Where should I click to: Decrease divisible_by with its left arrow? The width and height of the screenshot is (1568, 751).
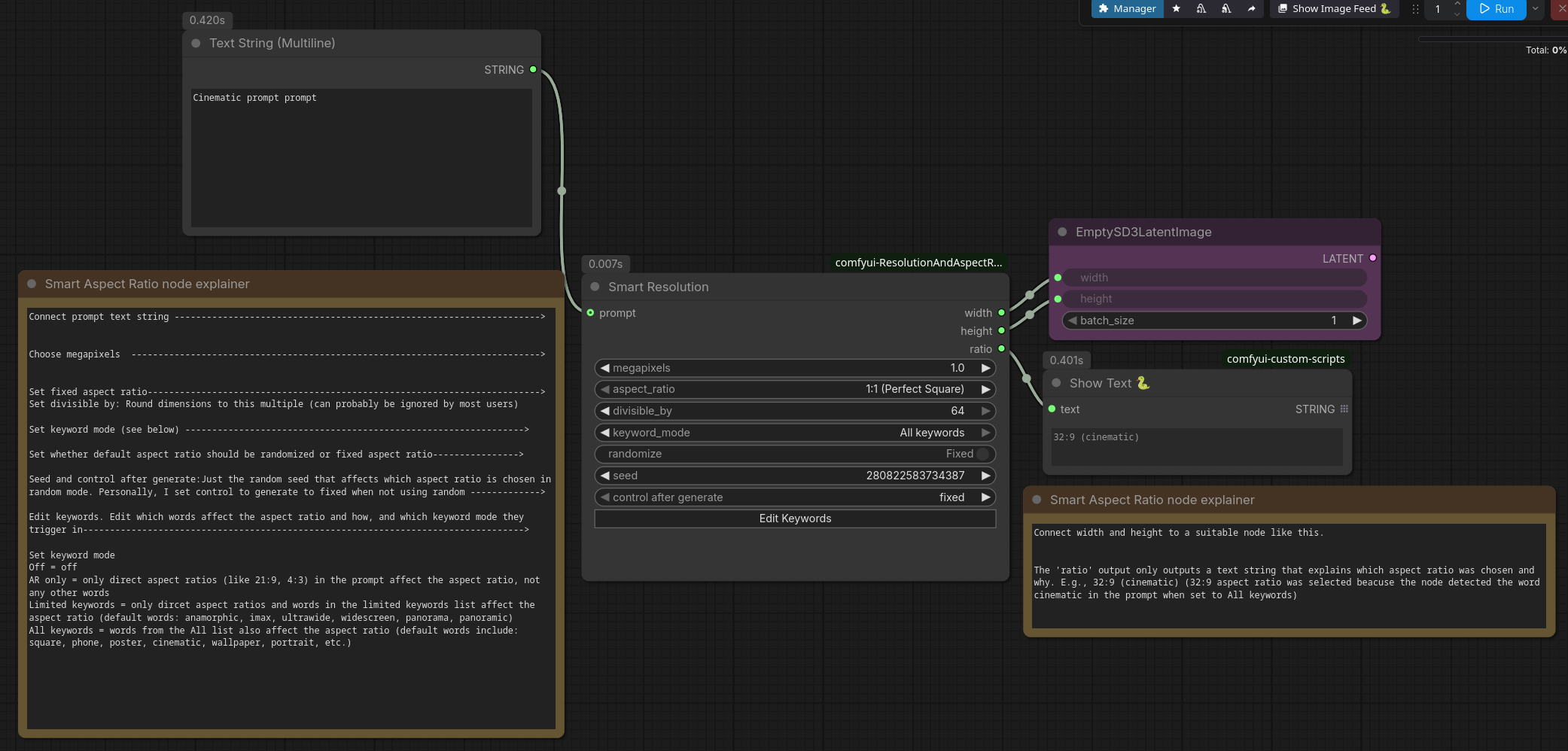(604, 411)
